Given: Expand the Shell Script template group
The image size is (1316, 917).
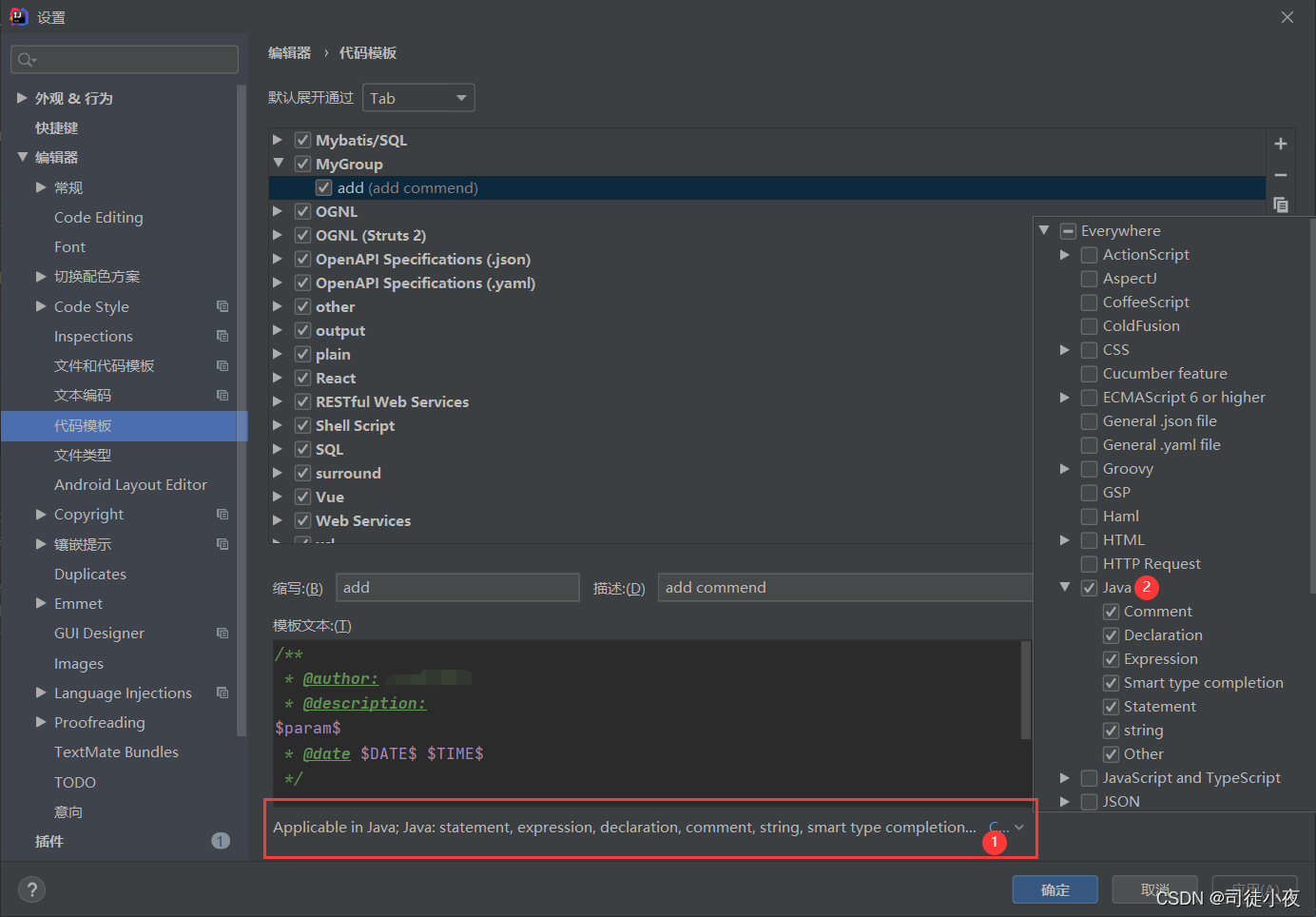Looking at the screenshot, I should point(278,425).
